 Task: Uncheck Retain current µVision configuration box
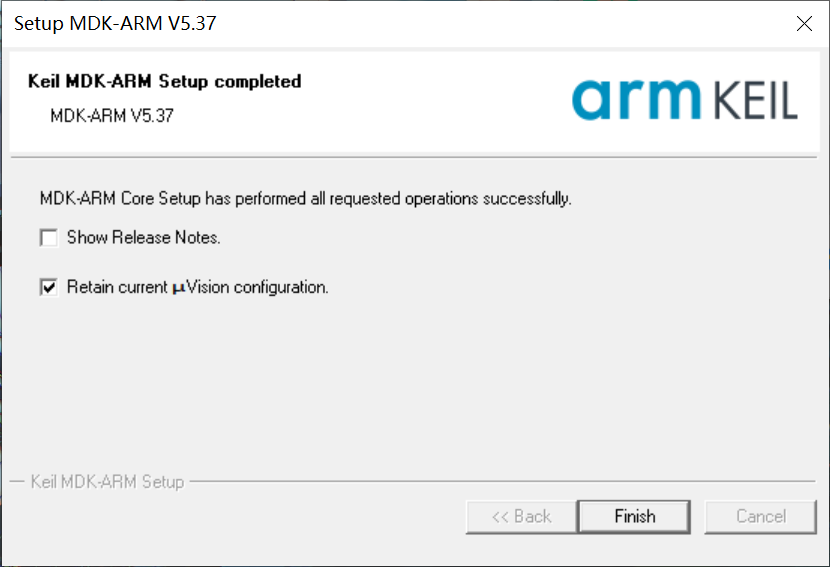tap(48, 287)
